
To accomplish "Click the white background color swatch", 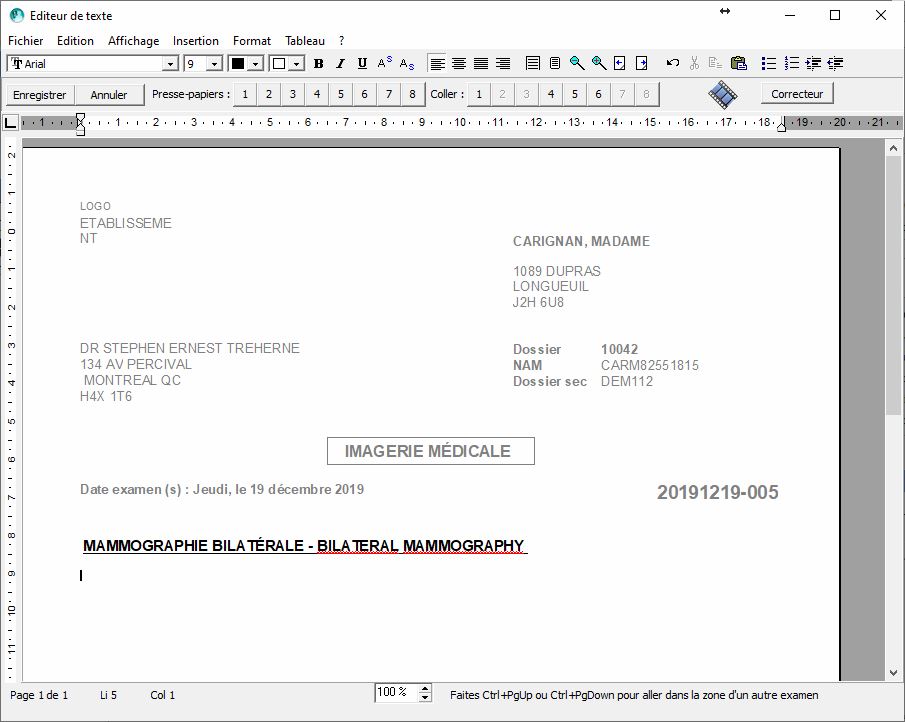I will coord(279,64).
